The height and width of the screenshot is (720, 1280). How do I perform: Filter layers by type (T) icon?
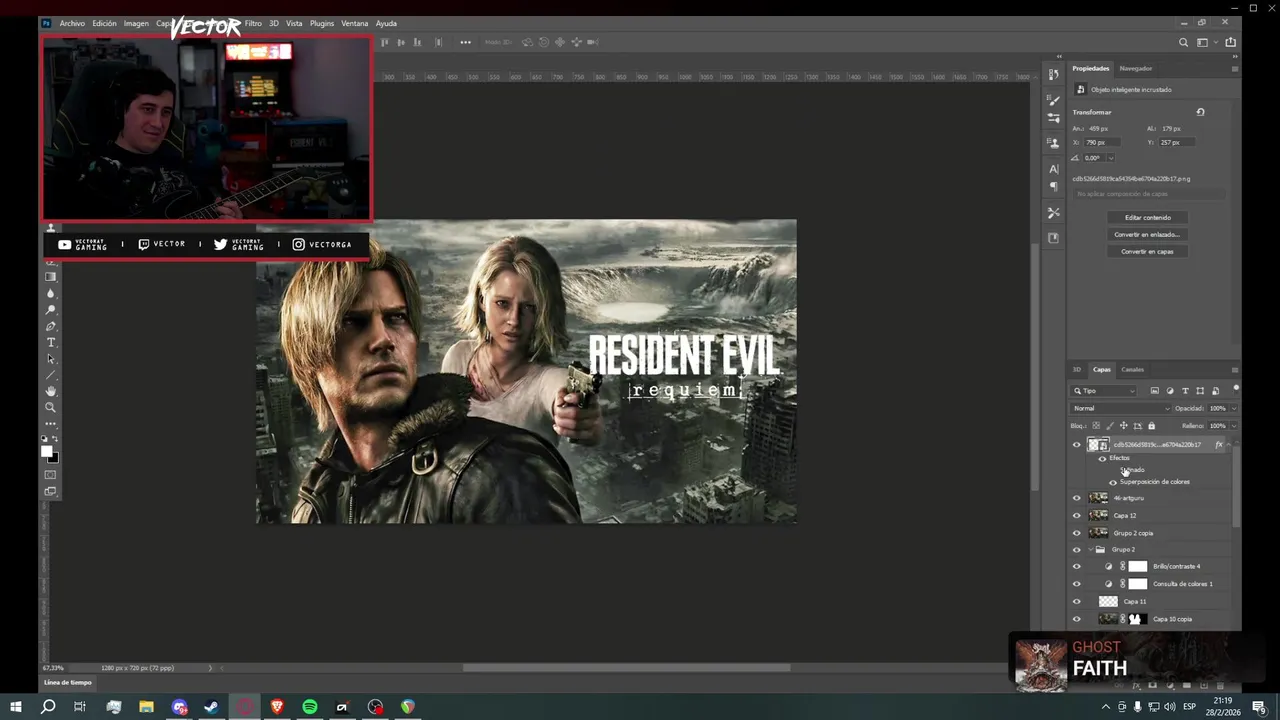tap(1185, 391)
